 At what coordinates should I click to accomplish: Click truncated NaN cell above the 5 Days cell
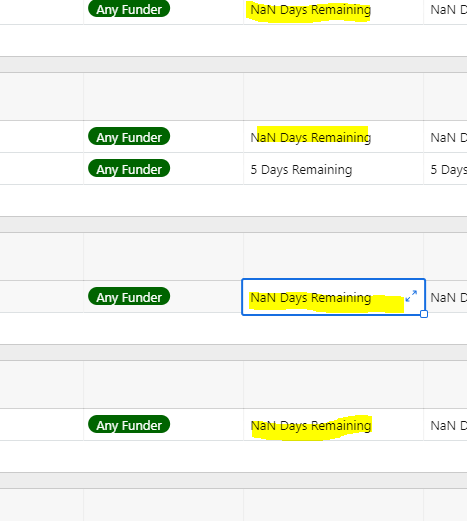(445, 137)
